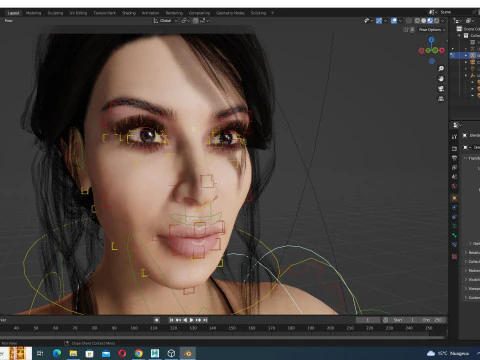Toggle camera view with the camera gizmo
Screen dimensions: 480x360
441,89
